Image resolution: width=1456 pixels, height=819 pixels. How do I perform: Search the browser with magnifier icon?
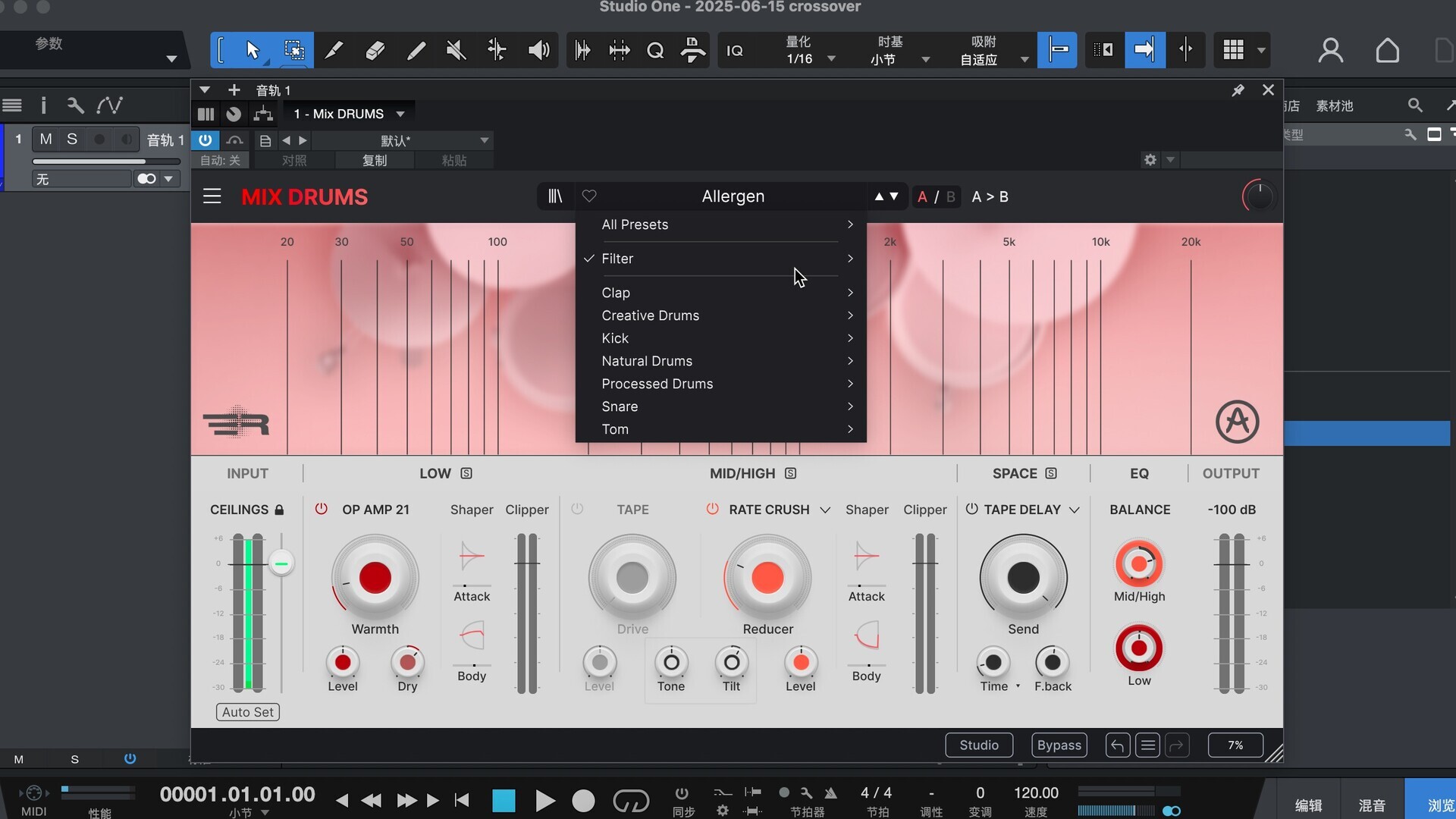(x=1415, y=105)
